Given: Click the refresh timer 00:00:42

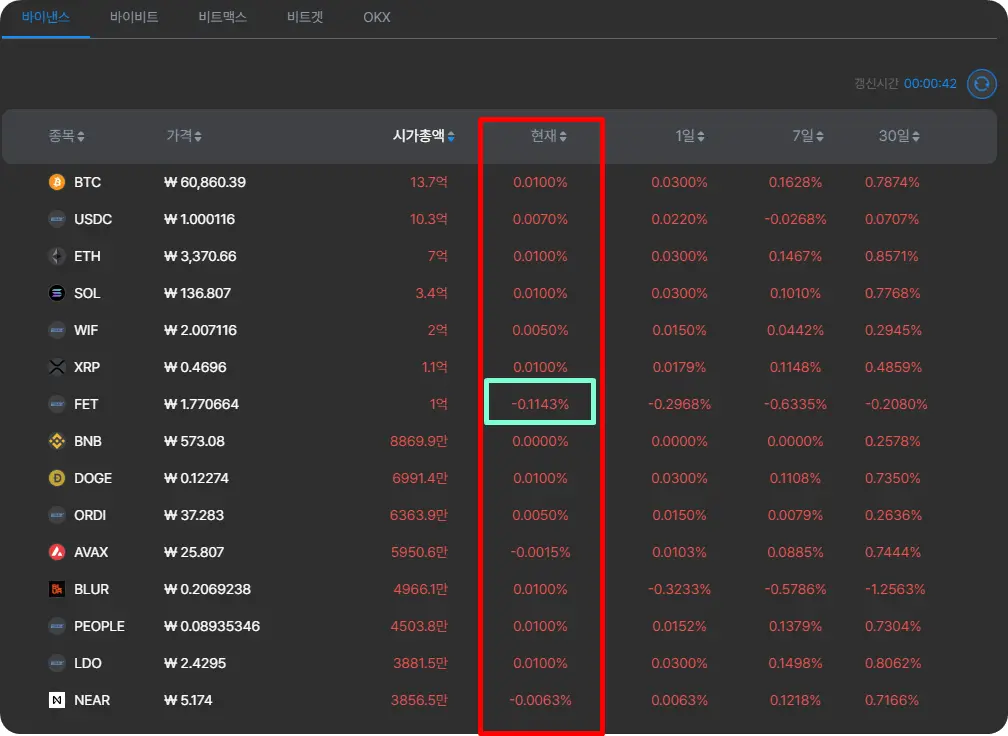Looking at the screenshot, I should pyautogui.click(x=930, y=84).
